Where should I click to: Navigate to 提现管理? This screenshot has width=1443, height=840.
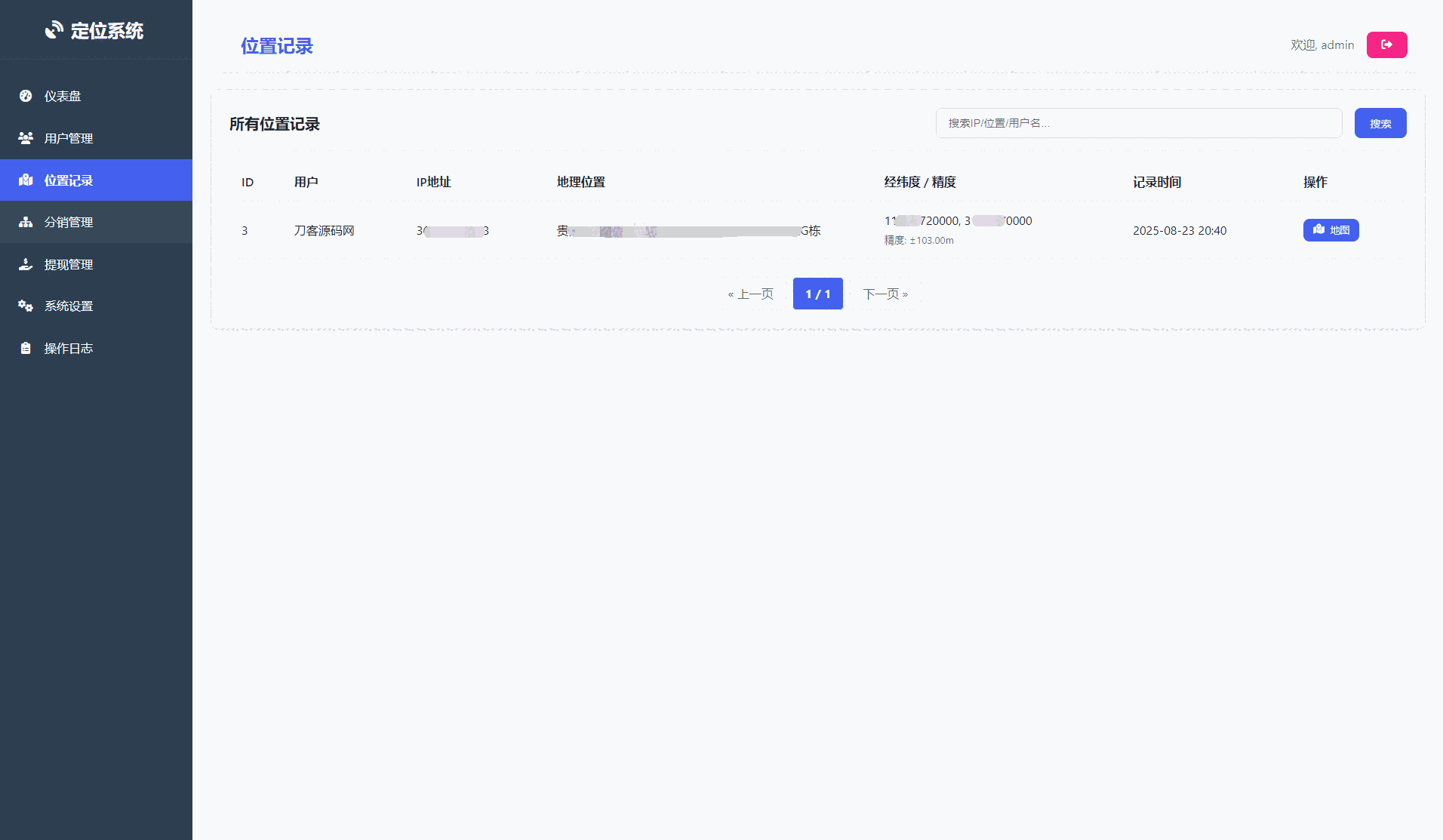click(96, 264)
